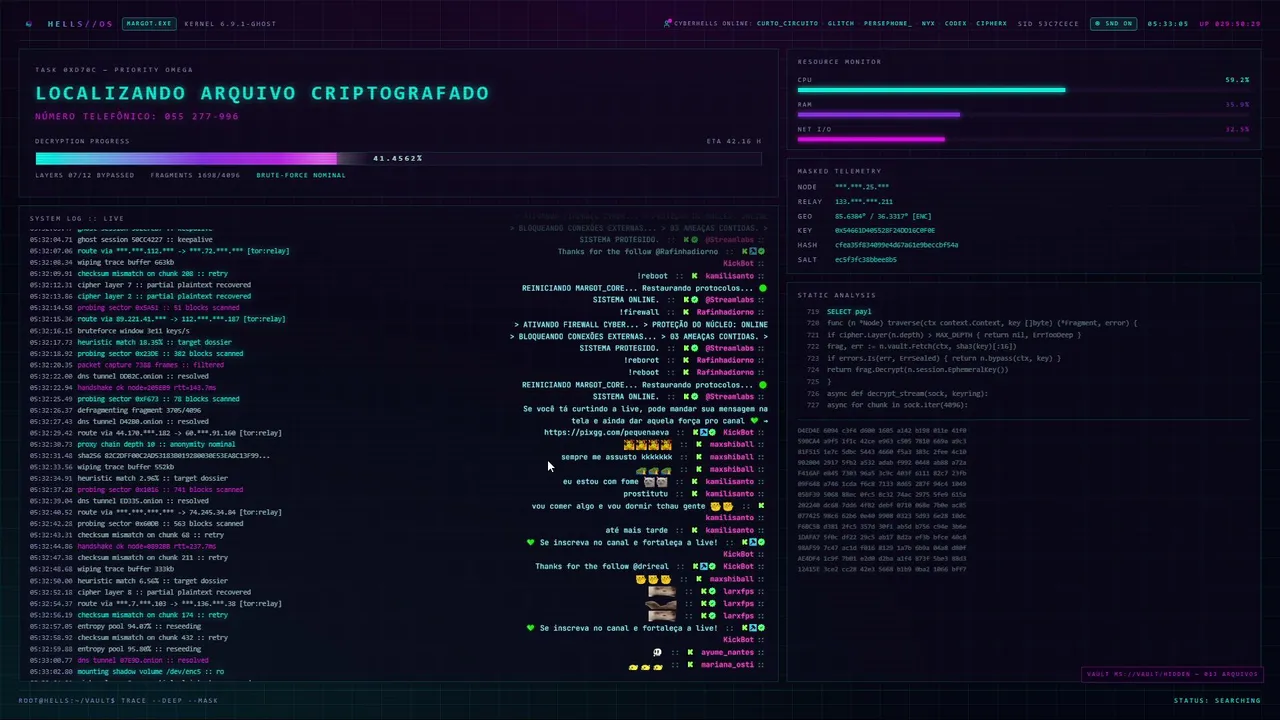Click emotes after 'tchau gente' message
This screenshot has width=1280, height=720.
click(x=721, y=506)
